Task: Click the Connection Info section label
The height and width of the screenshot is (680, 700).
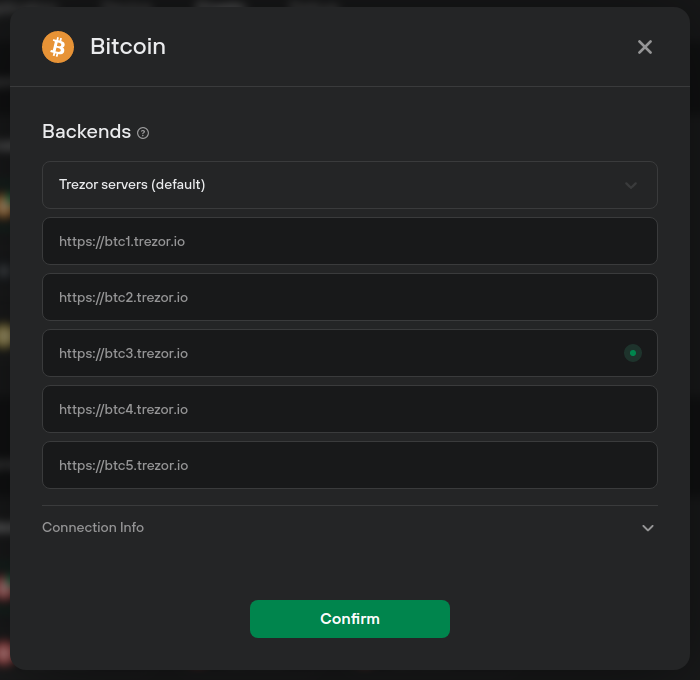Action: pos(93,527)
